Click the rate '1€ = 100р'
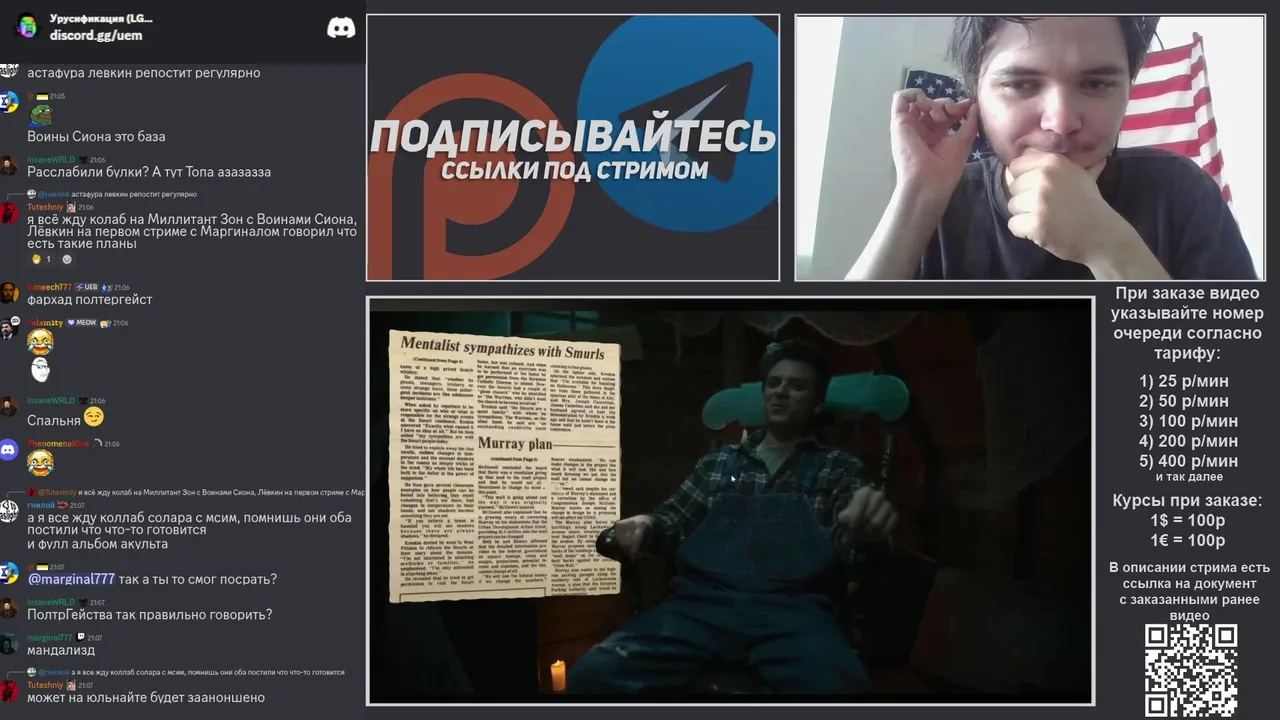 point(1187,541)
